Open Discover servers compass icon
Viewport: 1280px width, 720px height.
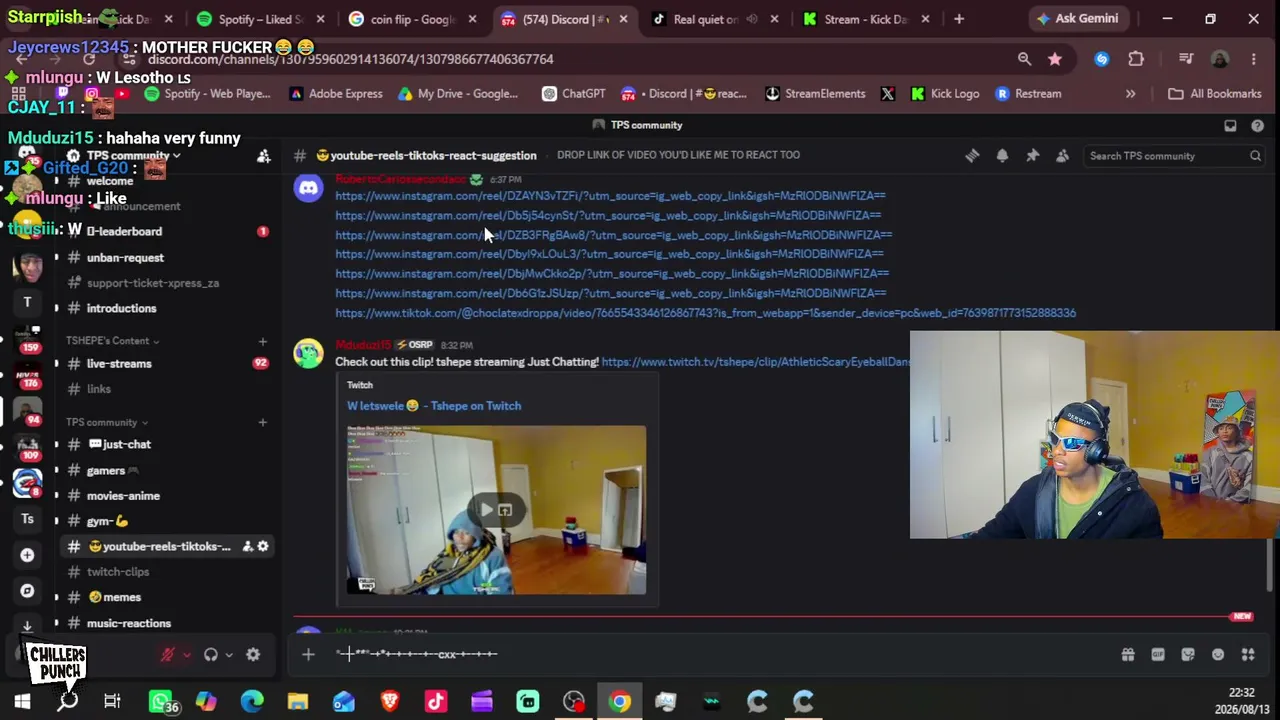tap(27, 590)
